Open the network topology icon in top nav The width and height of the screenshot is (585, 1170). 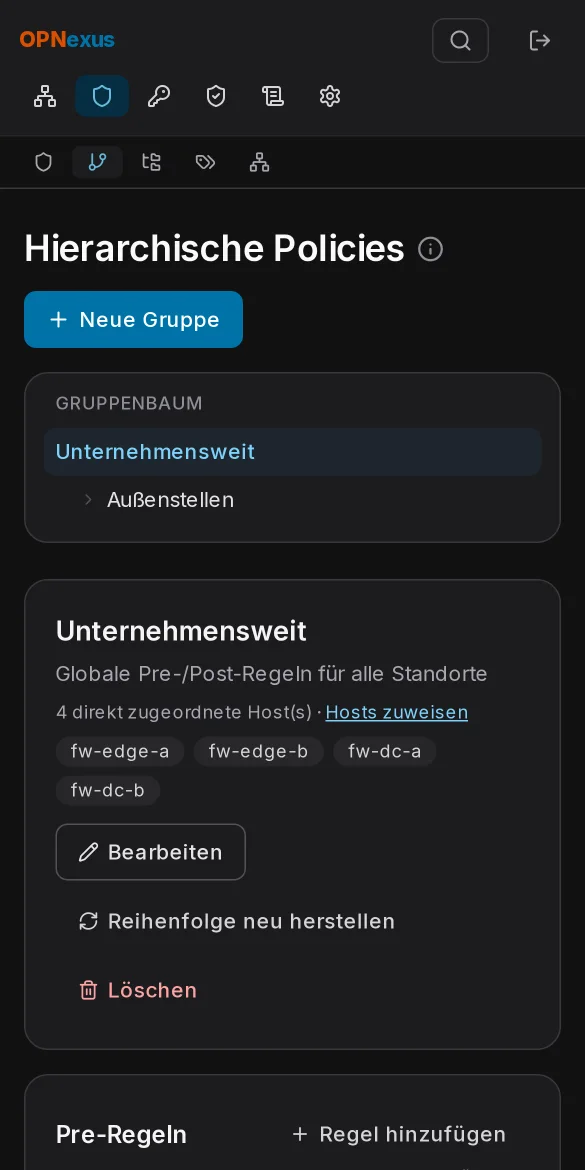click(x=45, y=96)
